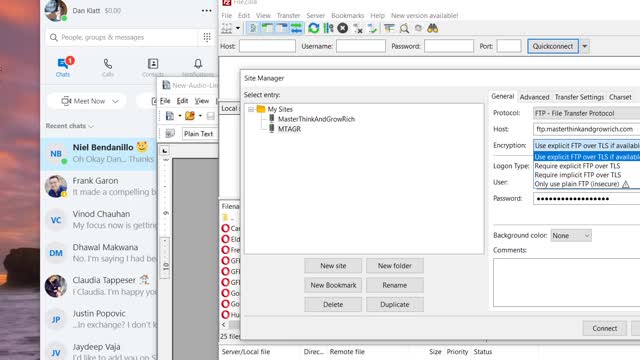This screenshot has height=360, width=640.
Task: Open Dan Klatt profile avatar
Action: tap(56, 11)
